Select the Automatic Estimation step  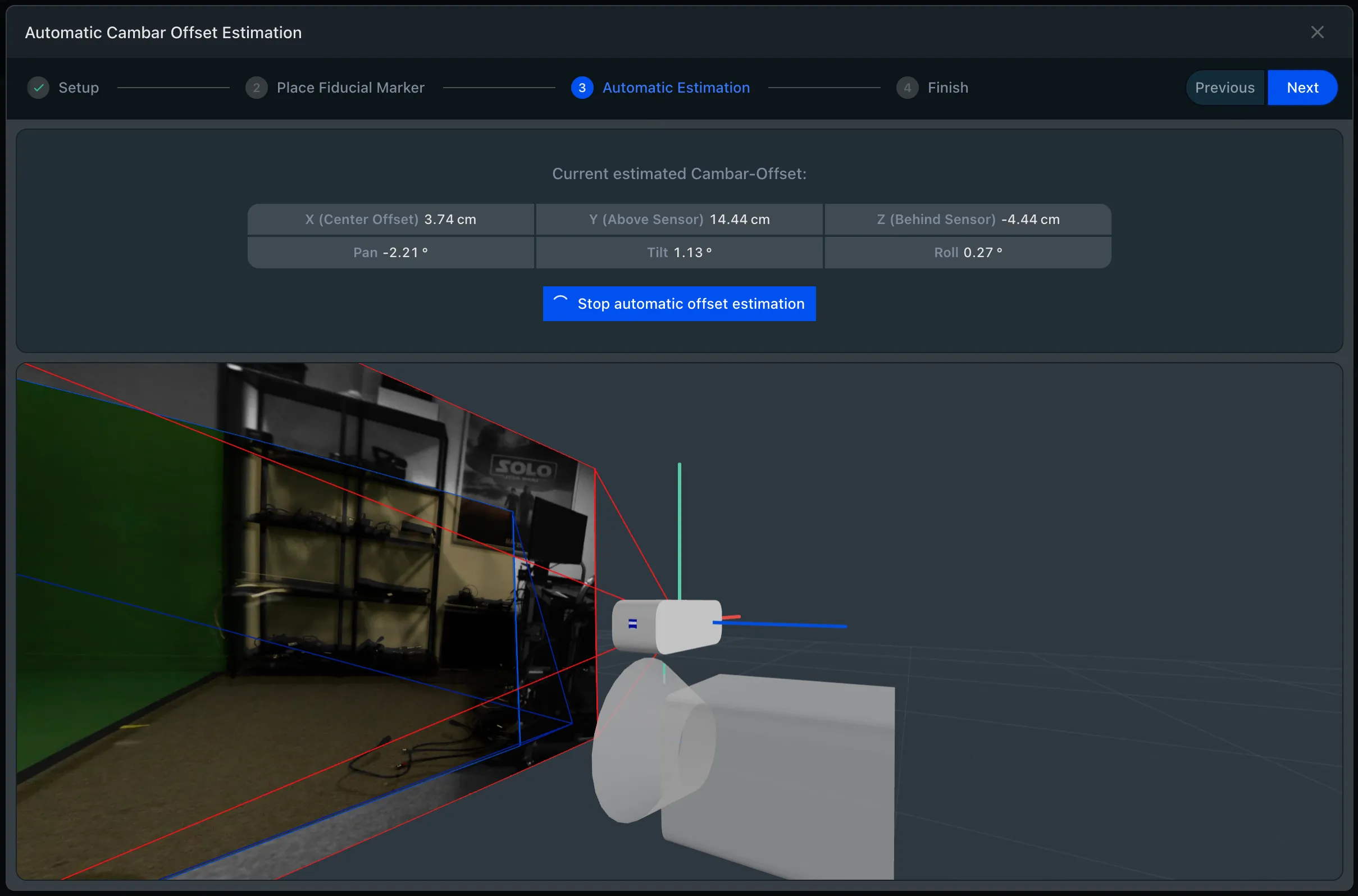click(x=676, y=88)
